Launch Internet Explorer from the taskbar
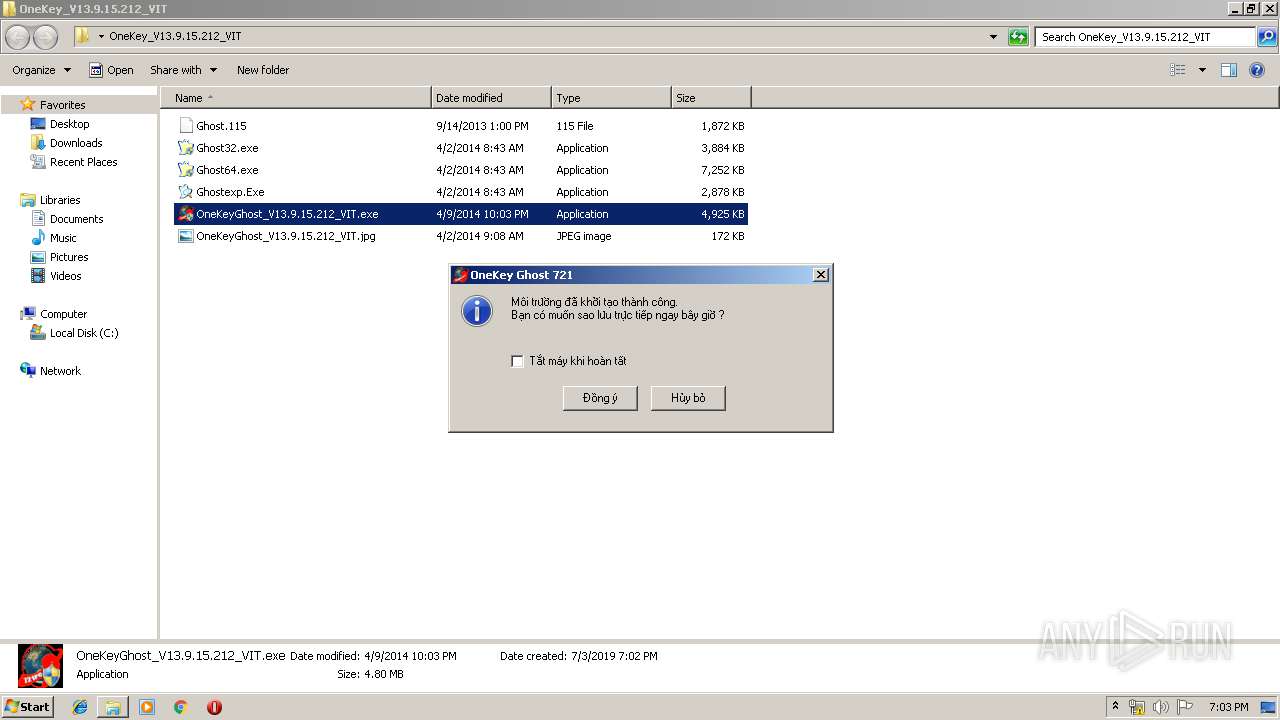Viewport: 1280px width, 720px height. [80, 707]
